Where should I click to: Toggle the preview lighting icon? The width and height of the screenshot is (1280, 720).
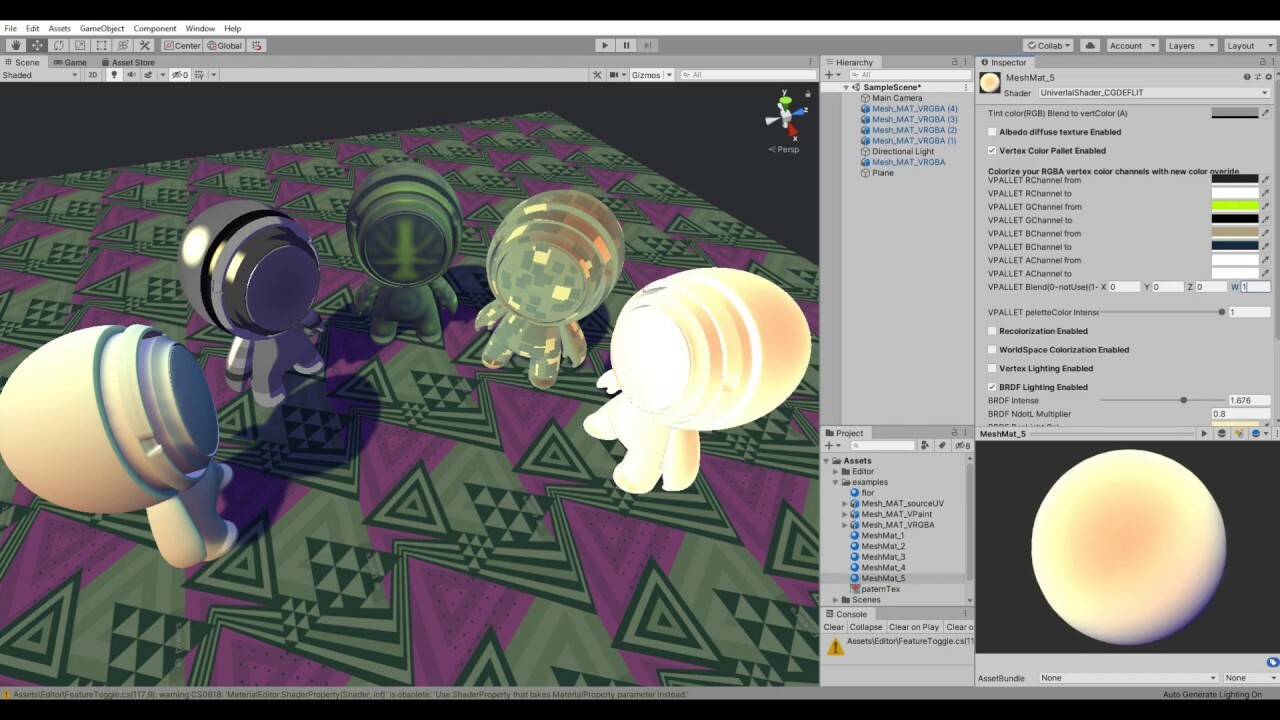pos(1238,434)
